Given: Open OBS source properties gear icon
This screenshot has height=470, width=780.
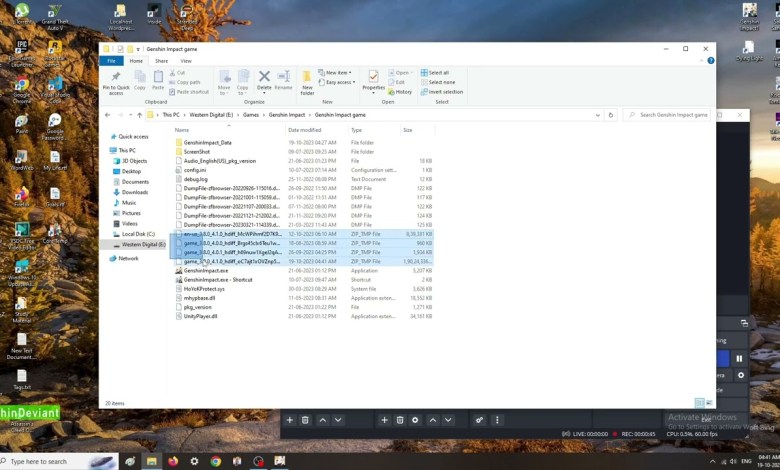Looking at the screenshot, I should [x=415, y=420].
